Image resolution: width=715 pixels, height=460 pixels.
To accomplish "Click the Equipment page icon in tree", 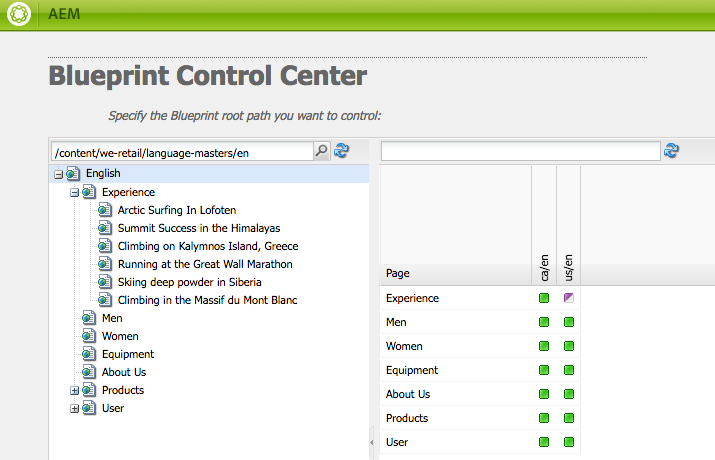I will [x=89, y=354].
